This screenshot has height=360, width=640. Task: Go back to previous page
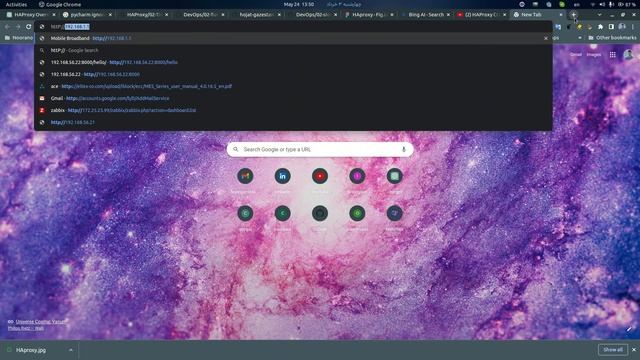(x=7, y=27)
